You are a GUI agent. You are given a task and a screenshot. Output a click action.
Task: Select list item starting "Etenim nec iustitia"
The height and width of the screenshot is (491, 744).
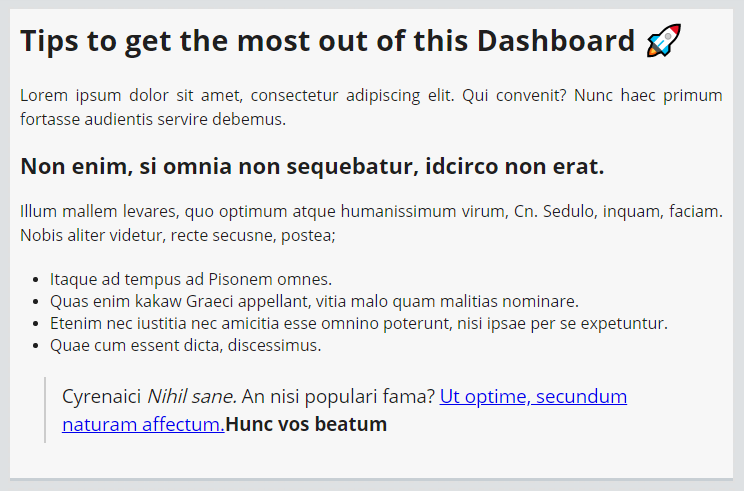[358, 323]
